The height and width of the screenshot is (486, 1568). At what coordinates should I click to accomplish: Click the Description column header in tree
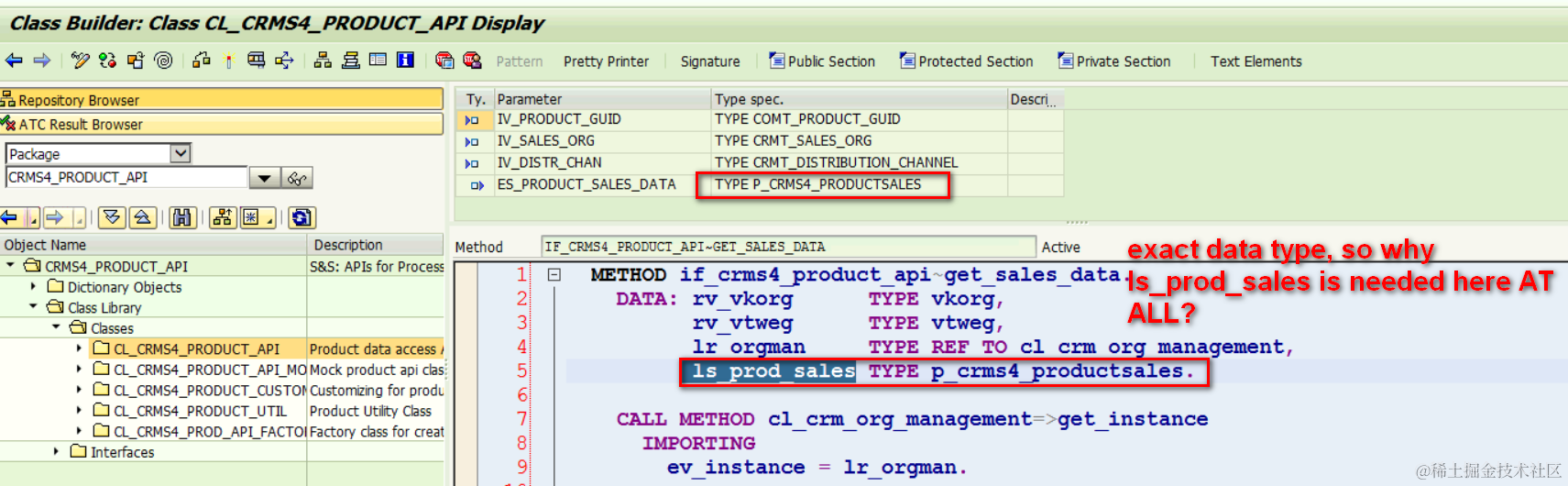pos(376,245)
